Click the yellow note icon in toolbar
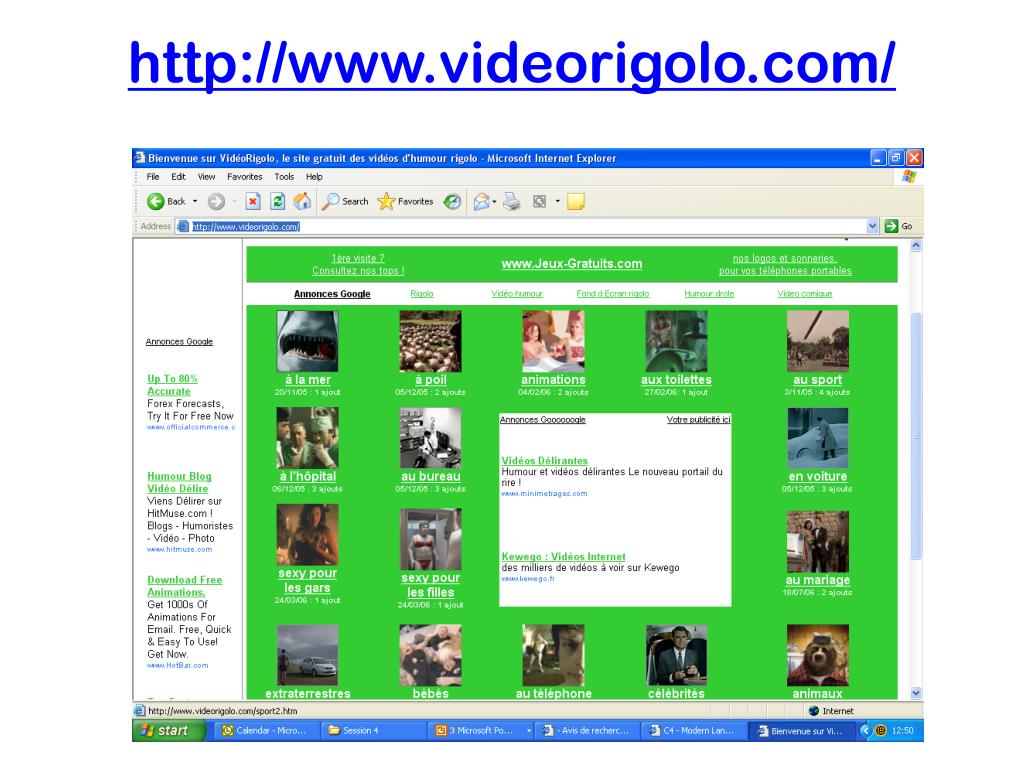Screen dimensions: 1024x768 click(575, 201)
